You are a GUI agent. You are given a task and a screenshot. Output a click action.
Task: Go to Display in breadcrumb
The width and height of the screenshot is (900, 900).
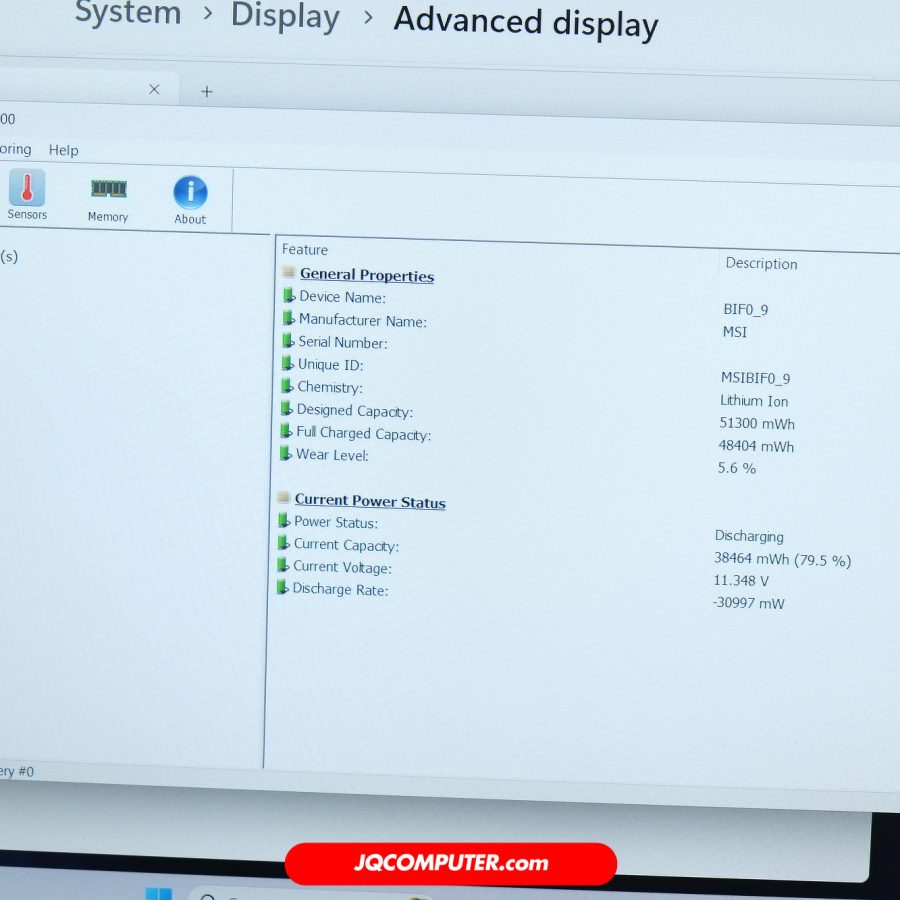pos(285,15)
